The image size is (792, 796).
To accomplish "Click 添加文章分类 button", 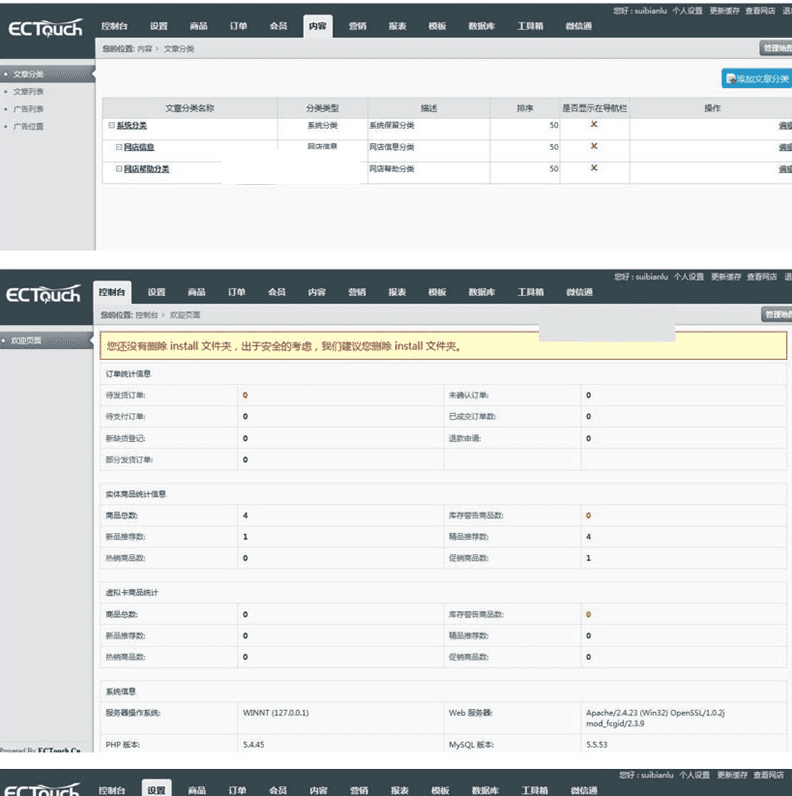I will coord(756,78).
